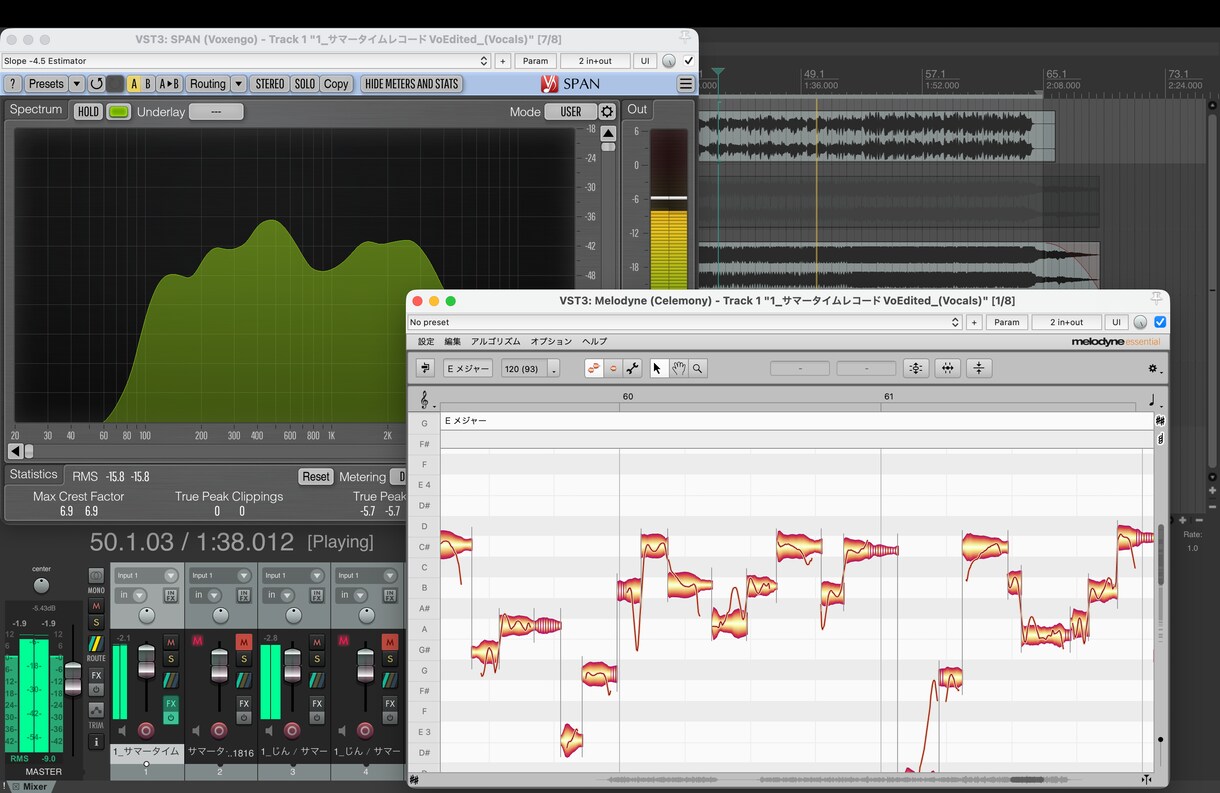Click Melodyne track-follow playback icon
This screenshot has width=1220, height=793.
[426, 369]
